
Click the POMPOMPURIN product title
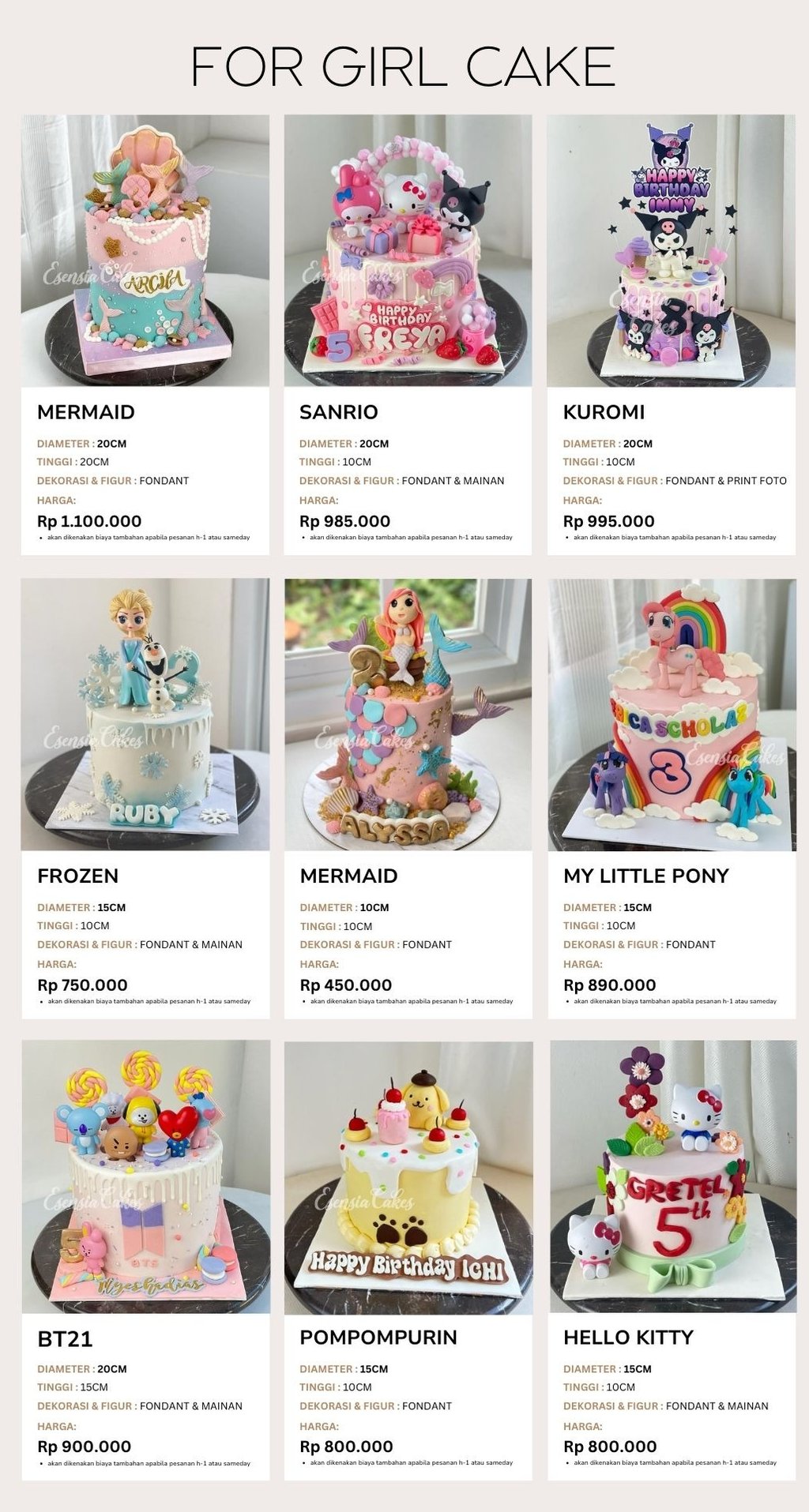(x=378, y=1338)
